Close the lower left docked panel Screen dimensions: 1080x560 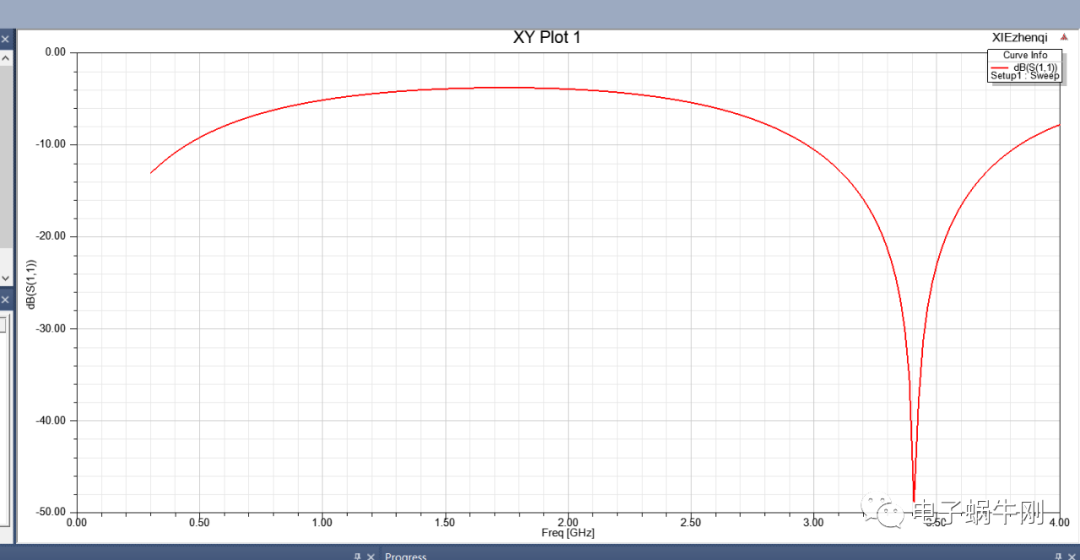tap(4, 300)
